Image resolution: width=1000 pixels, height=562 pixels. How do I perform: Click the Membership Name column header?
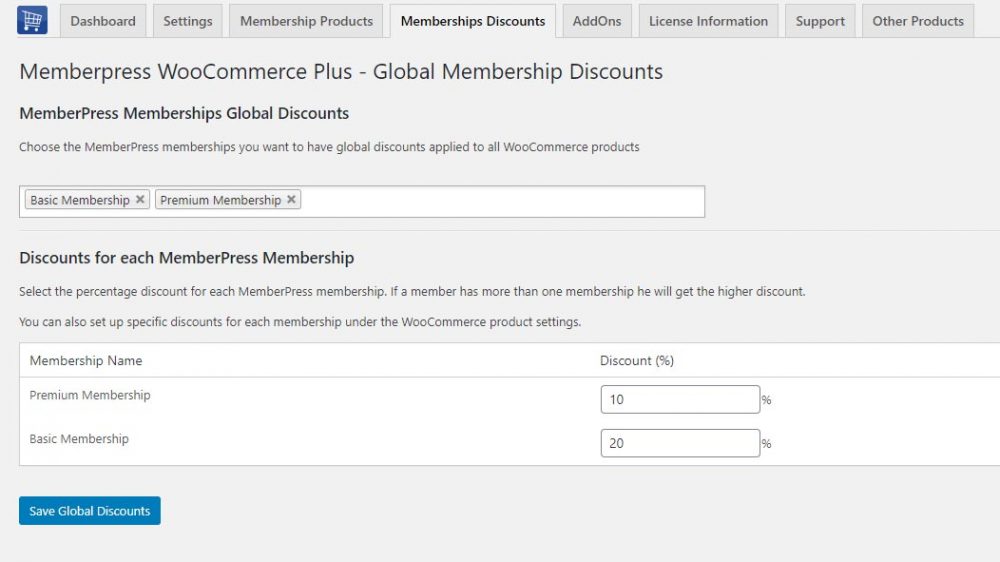pyautogui.click(x=86, y=360)
